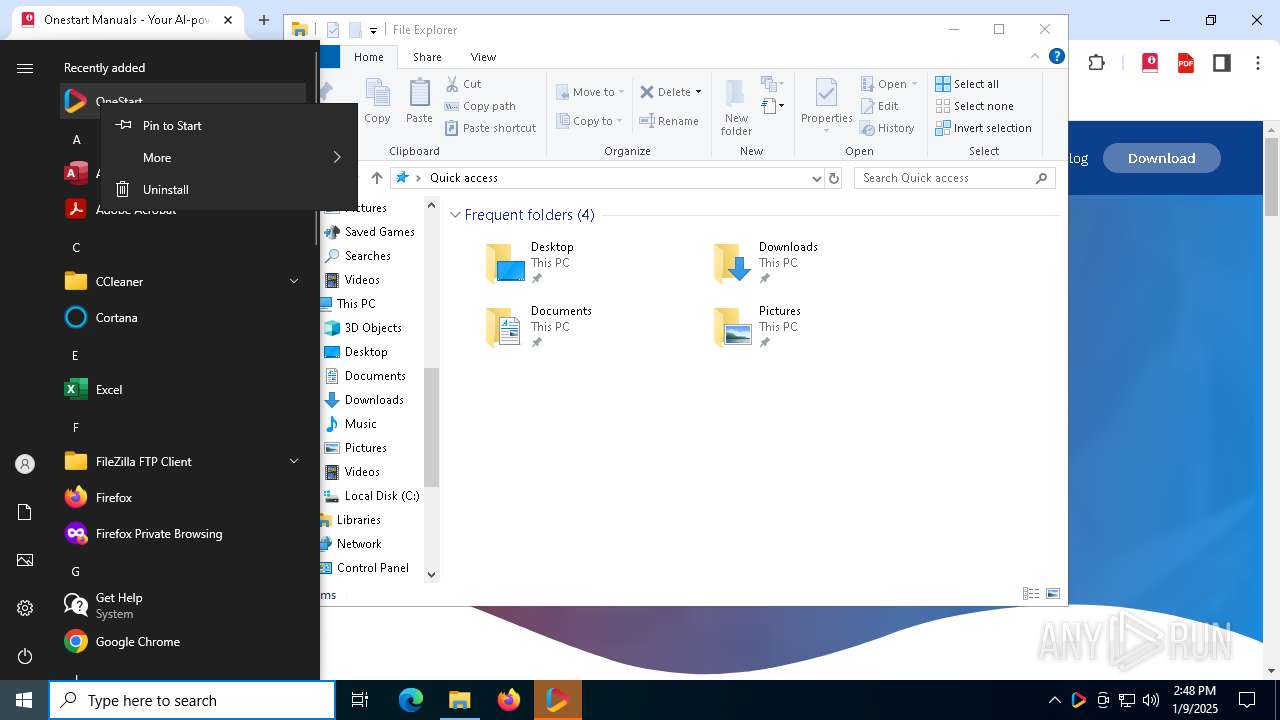Switch to large icons view
1280x720 pixels.
(1053, 594)
